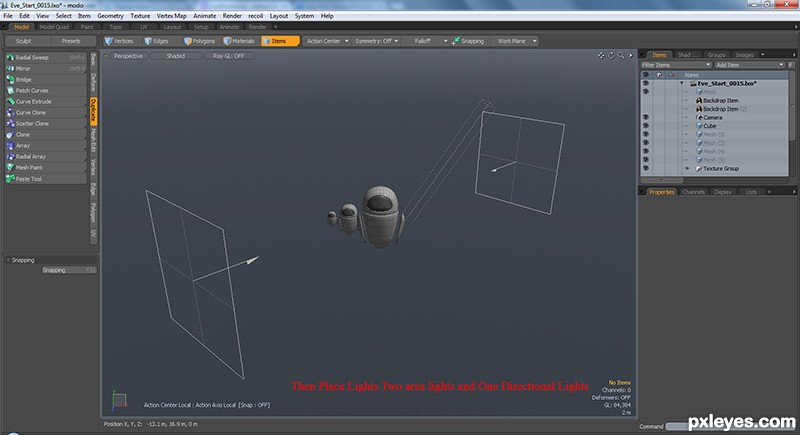Select the Curve Extrude tool
This screenshot has height=435, width=800.
46,101
